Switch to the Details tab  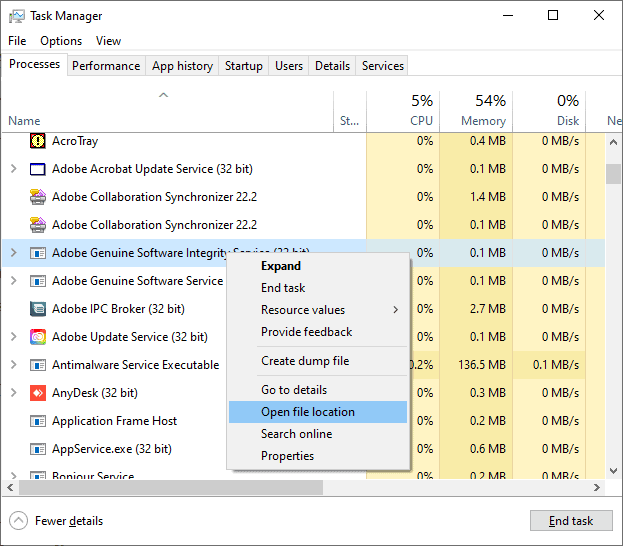(x=332, y=66)
